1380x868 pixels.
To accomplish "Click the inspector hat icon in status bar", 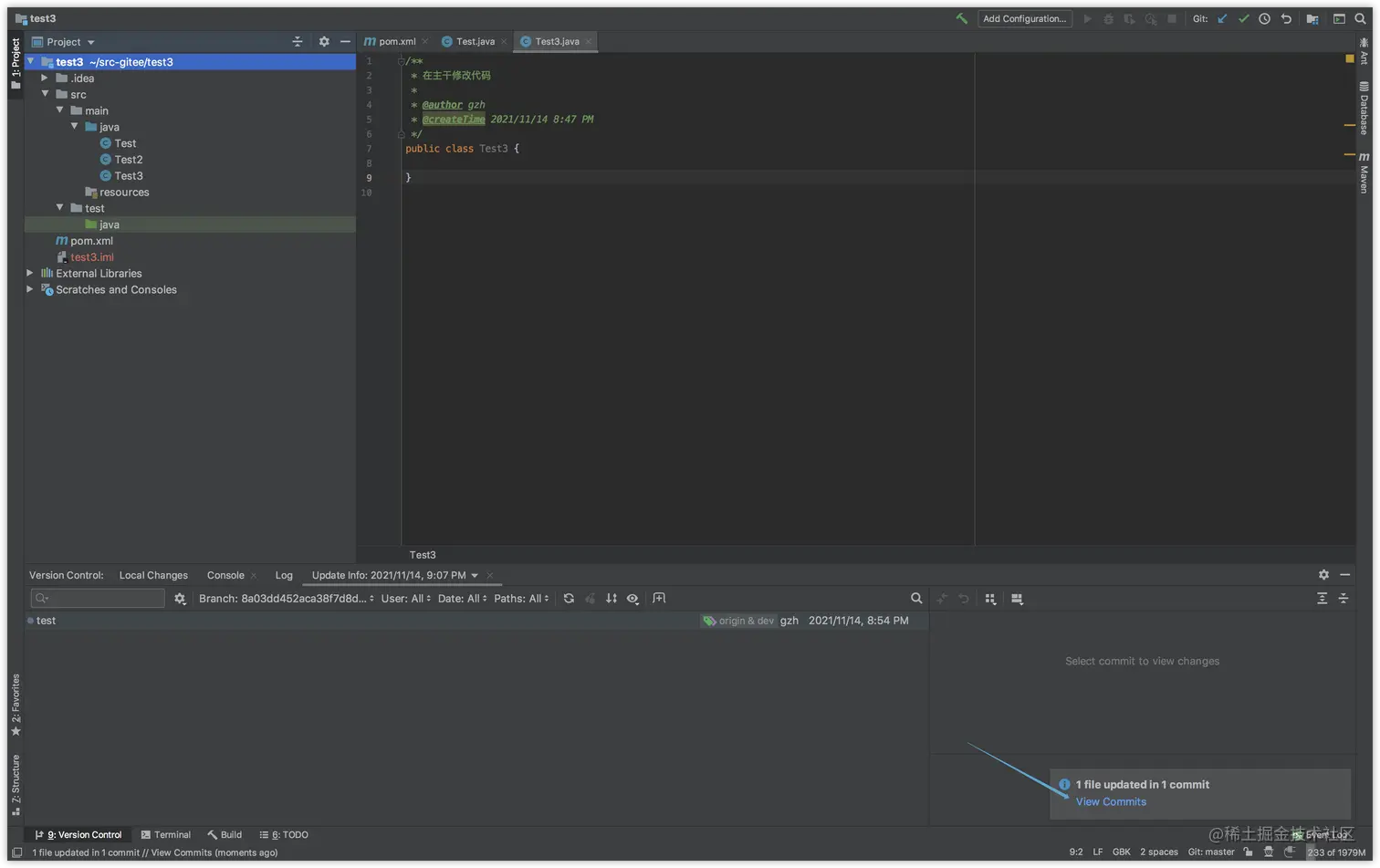I will click(x=1269, y=852).
